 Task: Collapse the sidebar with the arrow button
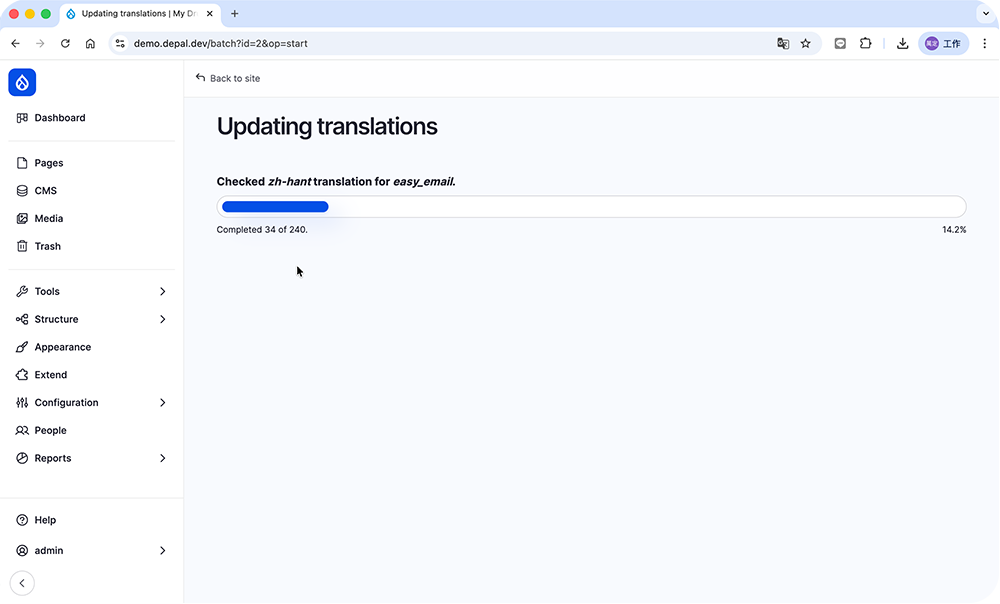point(22,583)
